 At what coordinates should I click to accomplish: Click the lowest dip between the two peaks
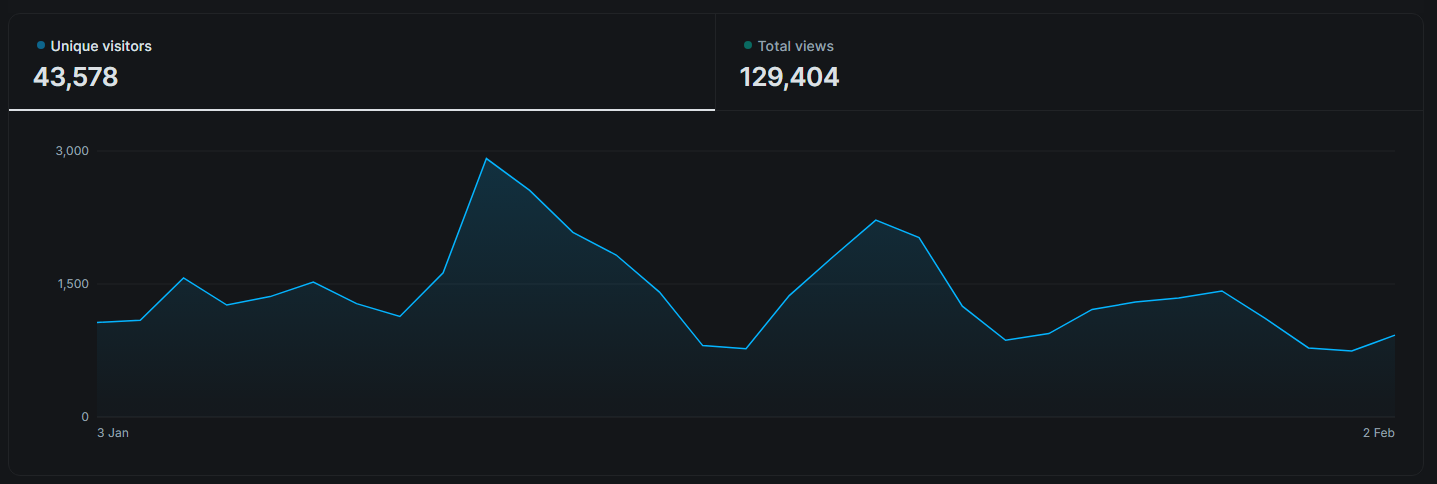(x=745, y=348)
